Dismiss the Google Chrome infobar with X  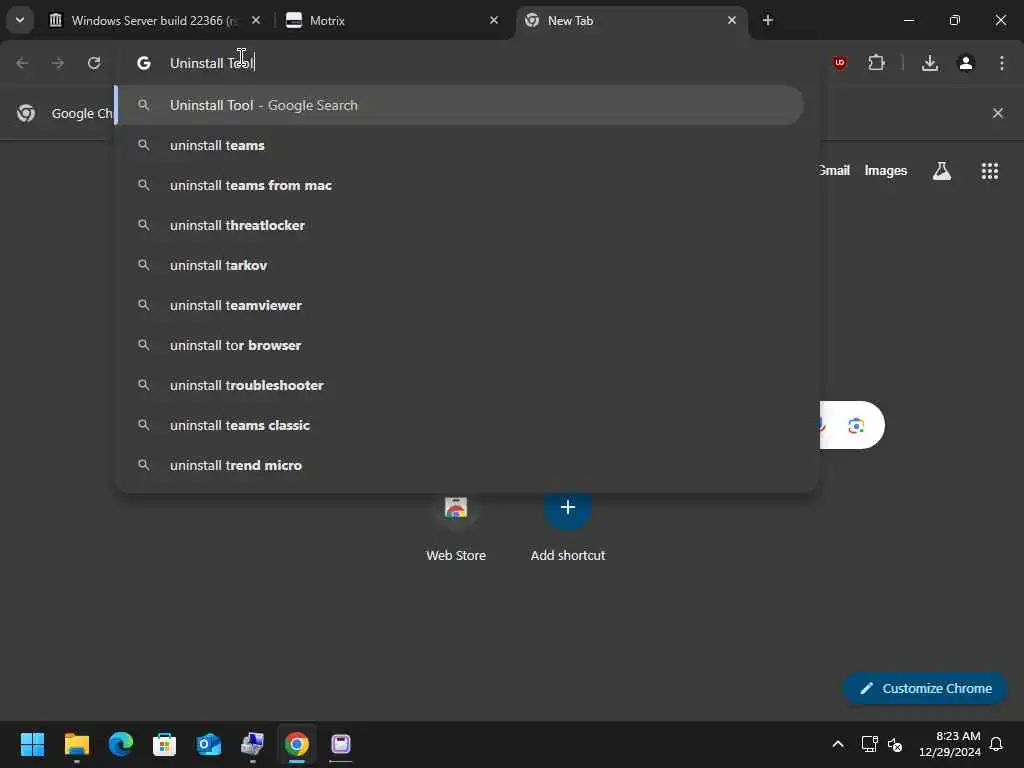click(998, 113)
